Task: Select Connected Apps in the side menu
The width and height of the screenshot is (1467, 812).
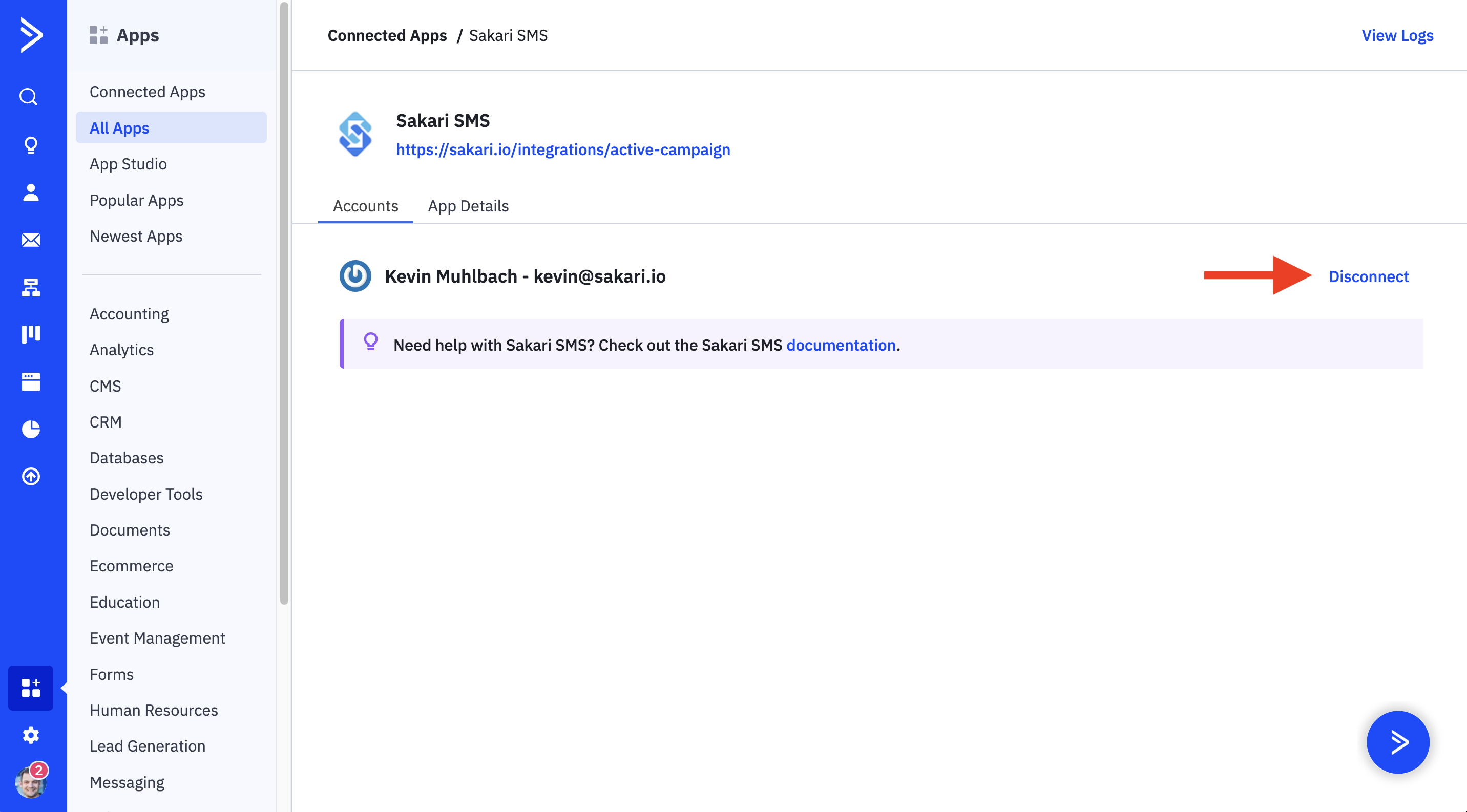Action: point(148,92)
